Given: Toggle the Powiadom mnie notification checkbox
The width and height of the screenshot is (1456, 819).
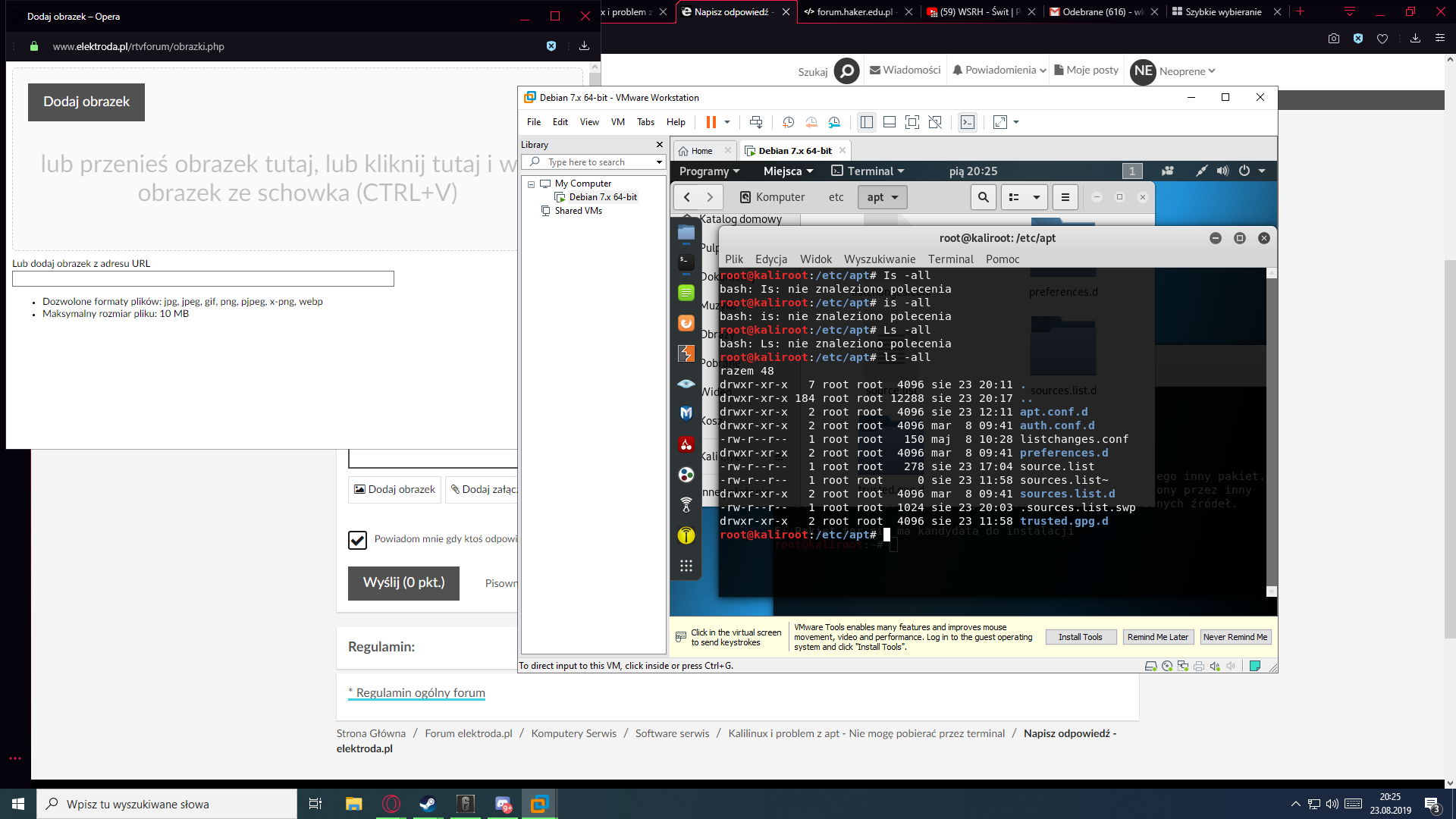Looking at the screenshot, I should pos(357,540).
